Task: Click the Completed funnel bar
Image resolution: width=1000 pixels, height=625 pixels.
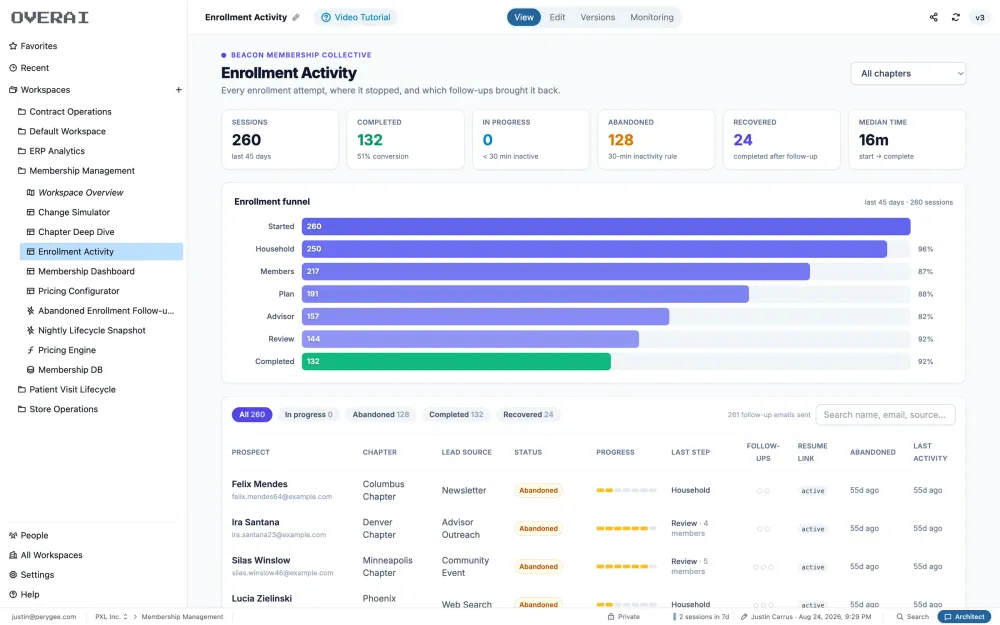Action: point(456,362)
